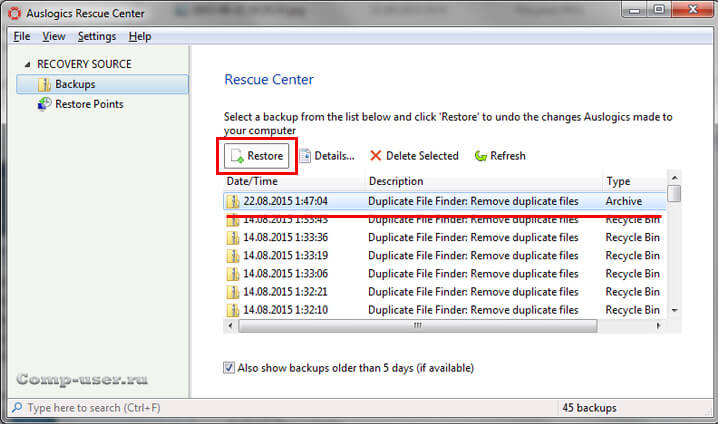The height and width of the screenshot is (424, 718).
Task: Click the description of the 1:33:19 backup
Action: (x=473, y=255)
